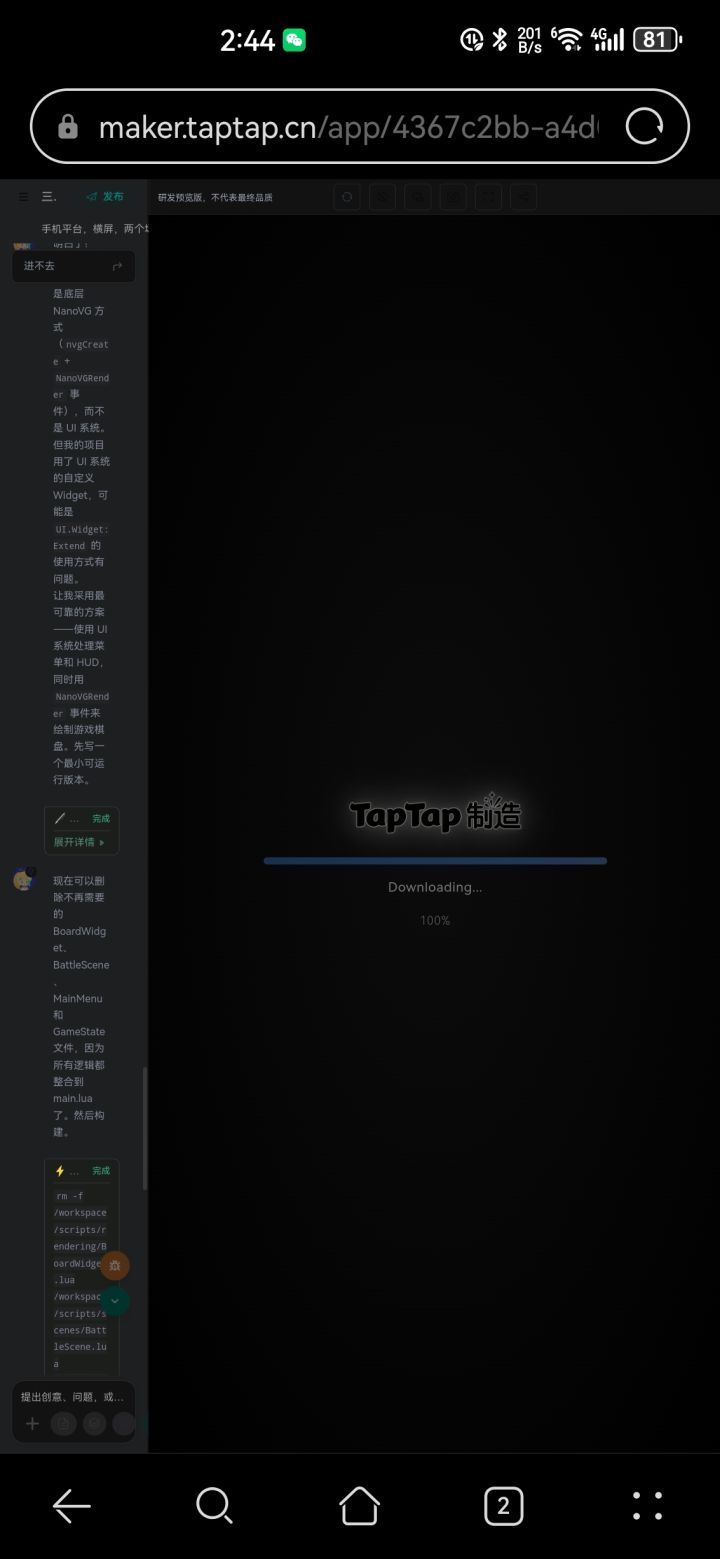Viewport: 720px width, 1559px height.
Task: Select the maker.taptap.cn URL address field
Action: [x=348, y=127]
